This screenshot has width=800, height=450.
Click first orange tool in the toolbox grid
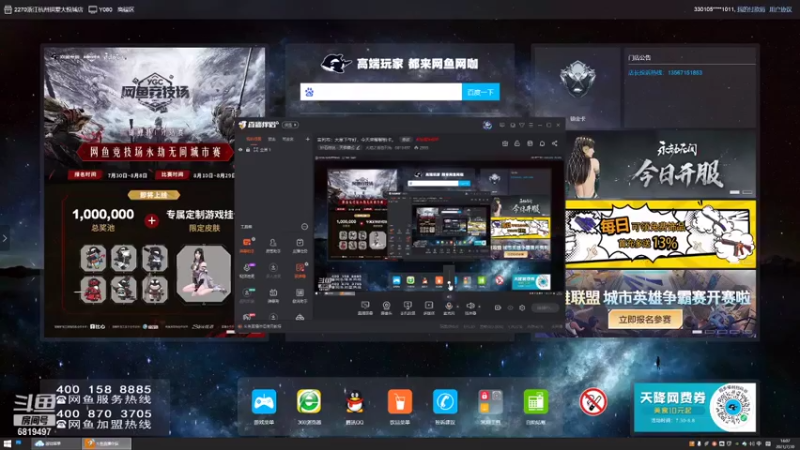247,245
